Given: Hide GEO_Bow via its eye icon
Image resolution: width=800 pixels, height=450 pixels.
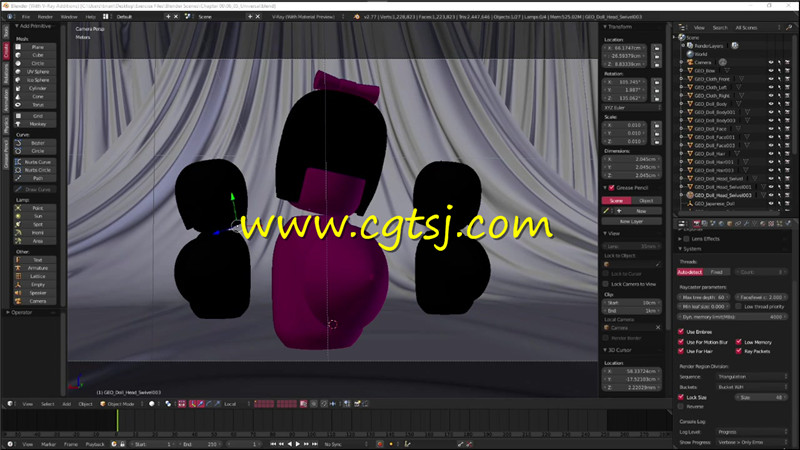Looking at the screenshot, I should 771,71.
